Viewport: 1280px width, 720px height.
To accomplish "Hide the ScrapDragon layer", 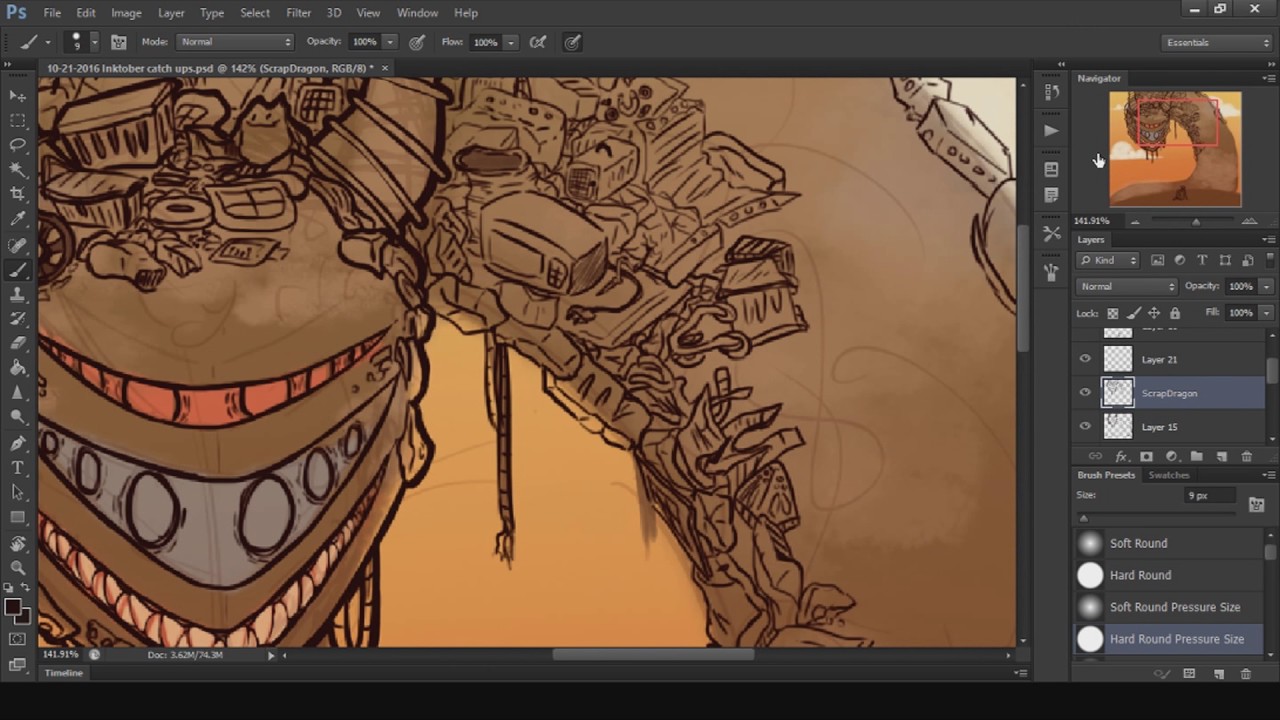I will tap(1085, 393).
